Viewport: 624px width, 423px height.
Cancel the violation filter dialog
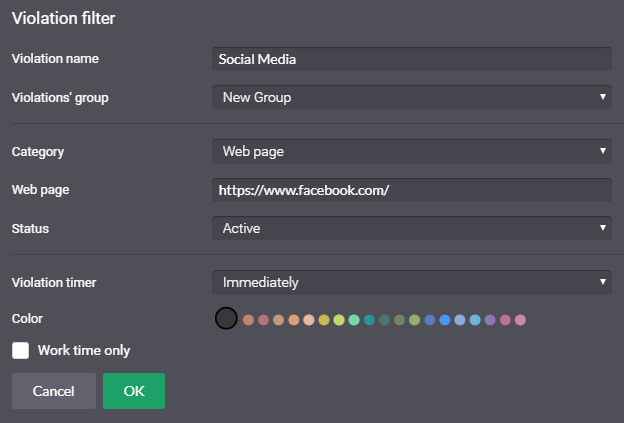[x=54, y=391]
